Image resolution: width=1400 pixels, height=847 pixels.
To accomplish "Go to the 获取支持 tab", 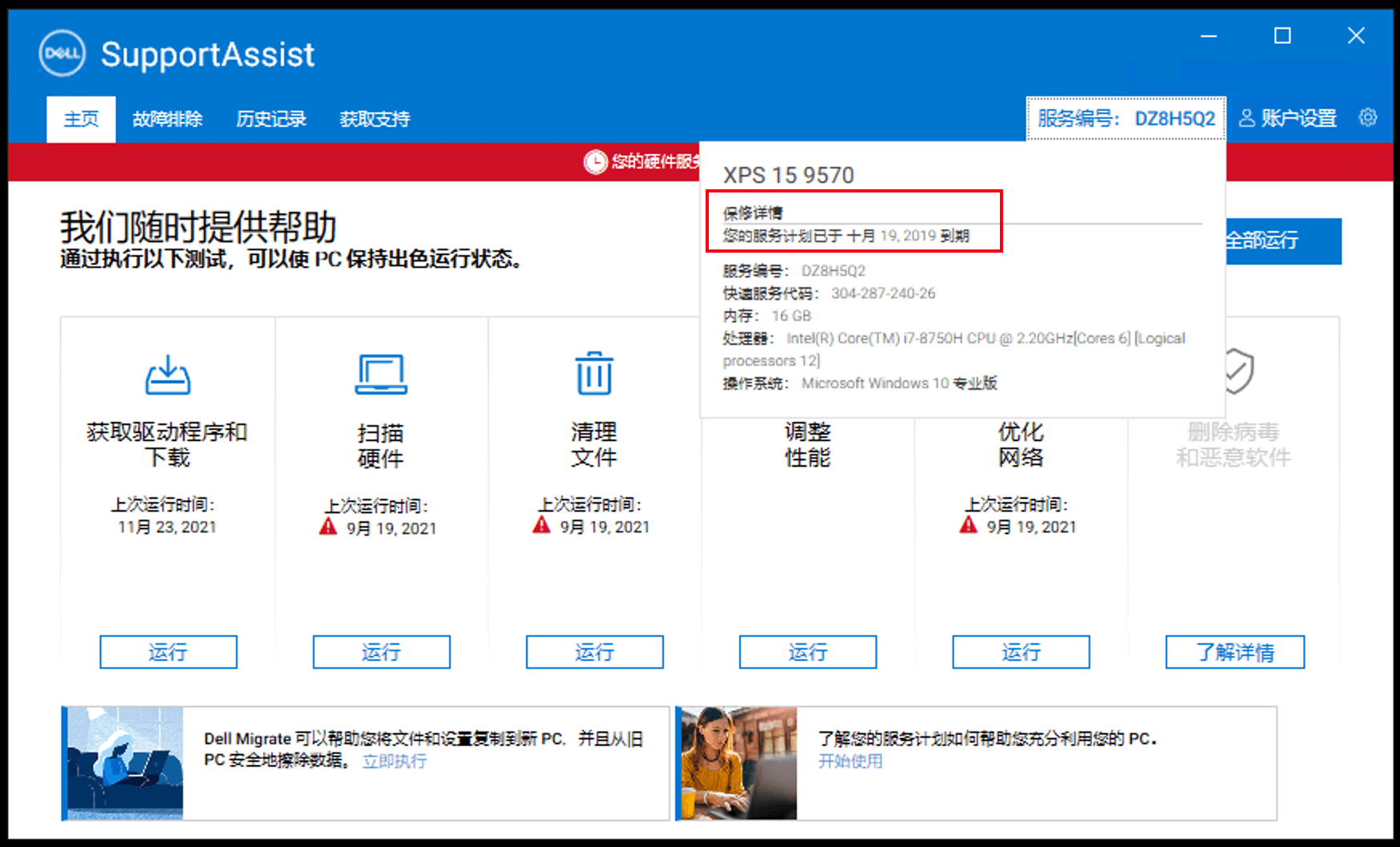I will (x=374, y=119).
